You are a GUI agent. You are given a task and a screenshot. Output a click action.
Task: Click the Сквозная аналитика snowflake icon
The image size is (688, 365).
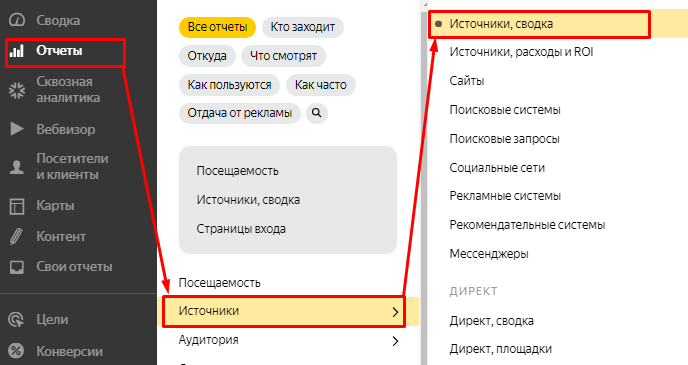[17, 90]
